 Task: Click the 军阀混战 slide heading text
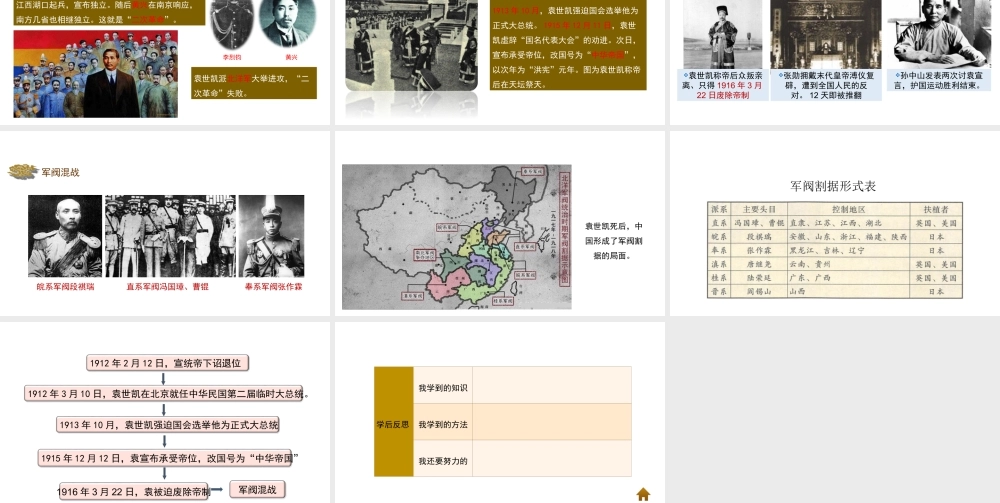61,172
